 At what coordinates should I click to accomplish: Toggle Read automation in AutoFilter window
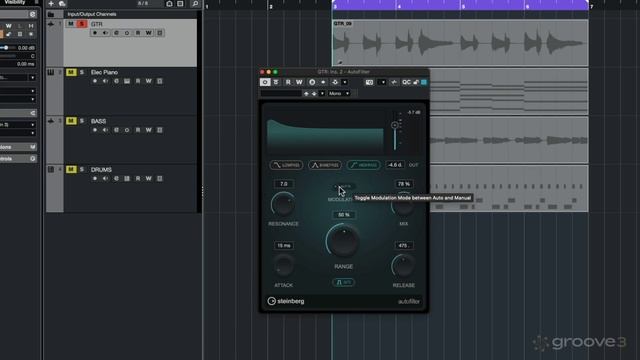[288, 82]
